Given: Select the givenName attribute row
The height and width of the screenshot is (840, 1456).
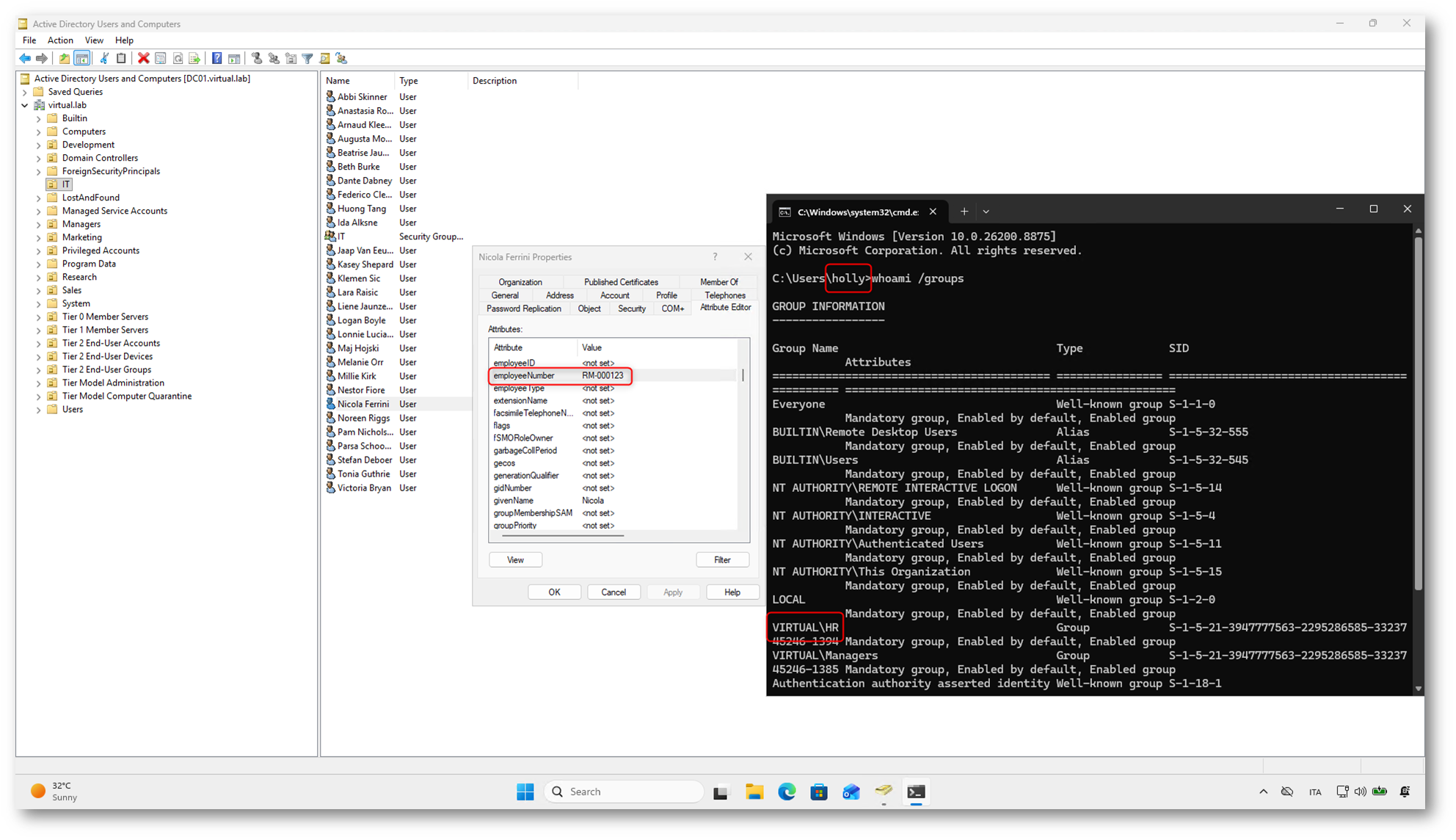Looking at the screenshot, I should coord(613,501).
